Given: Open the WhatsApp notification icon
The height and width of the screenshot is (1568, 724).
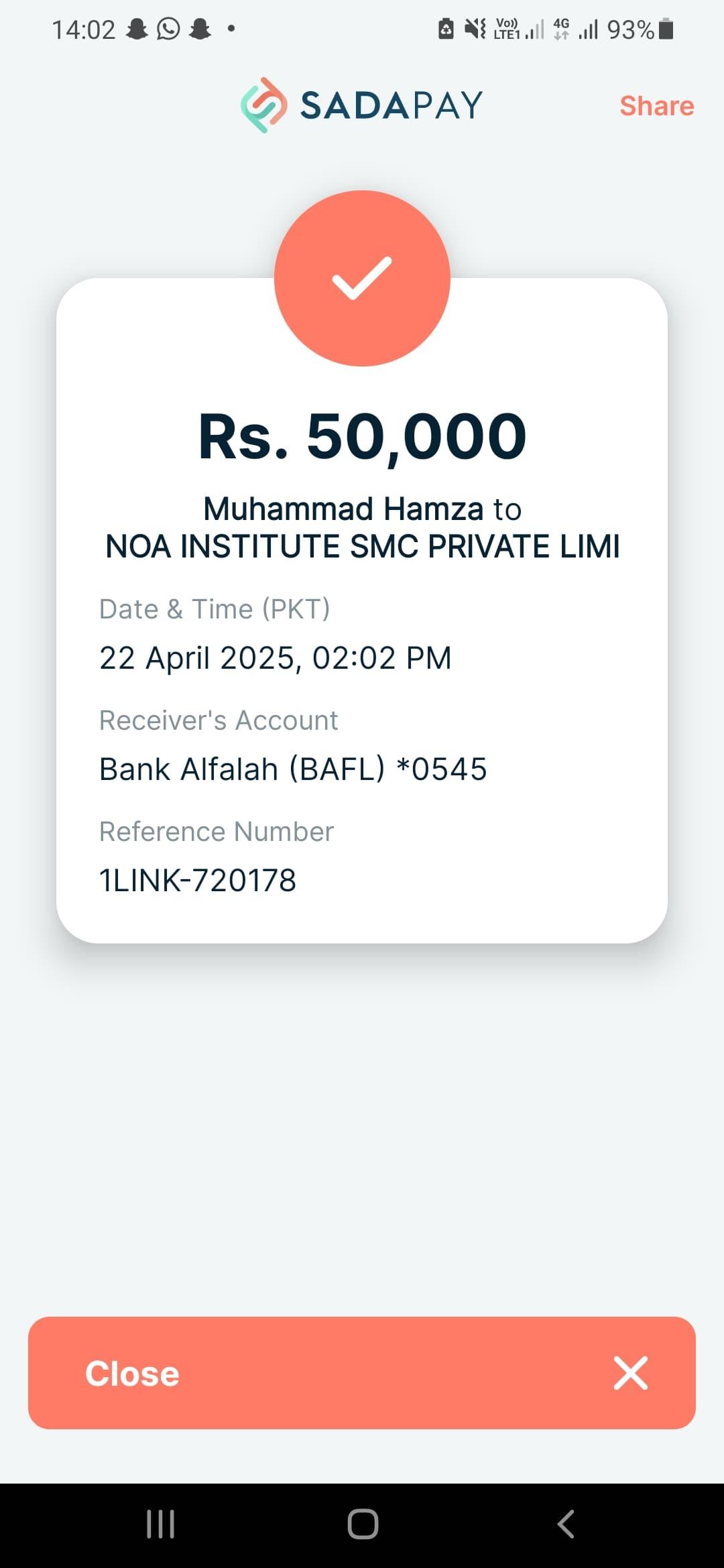Looking at the screenshot, I should (168, 29).
